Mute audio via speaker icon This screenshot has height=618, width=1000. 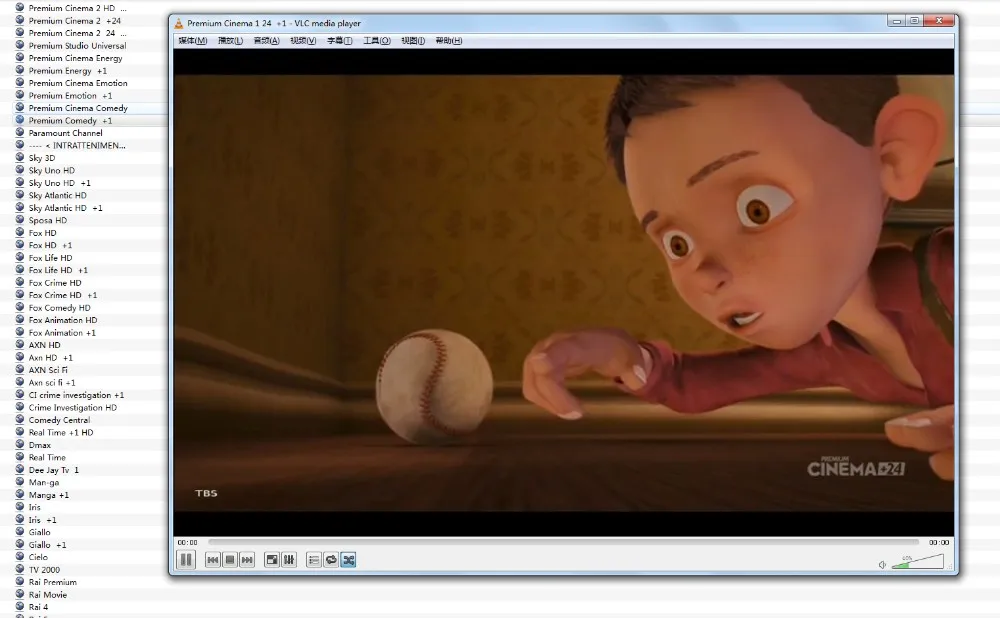pyautogui.click(x=883, y=564)
